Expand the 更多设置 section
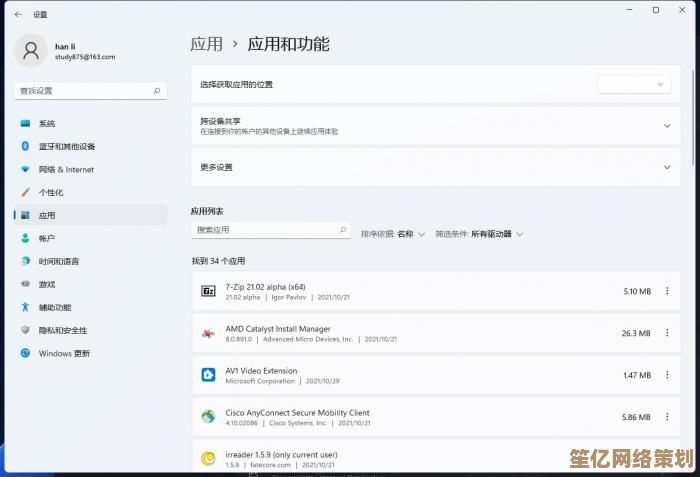The width and height of the screenshot is (700, 477). pos(667,167)
